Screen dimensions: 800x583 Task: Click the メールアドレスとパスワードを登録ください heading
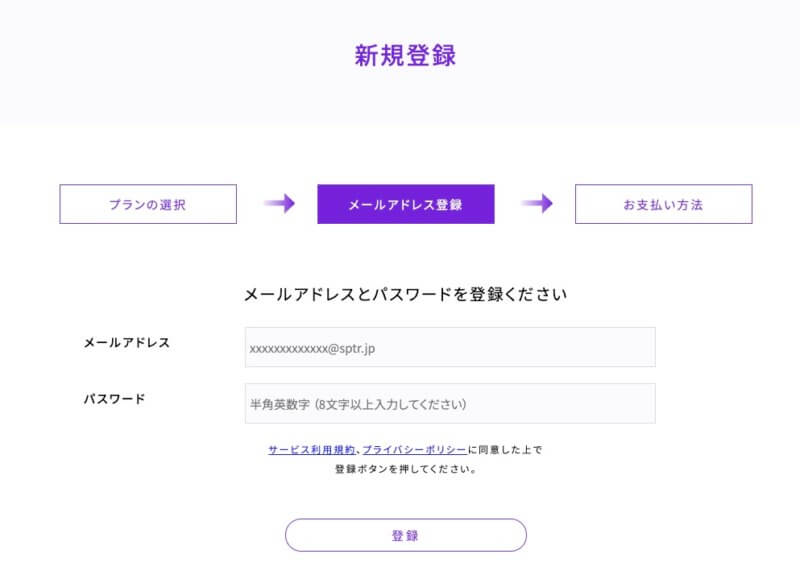point(405,295)
